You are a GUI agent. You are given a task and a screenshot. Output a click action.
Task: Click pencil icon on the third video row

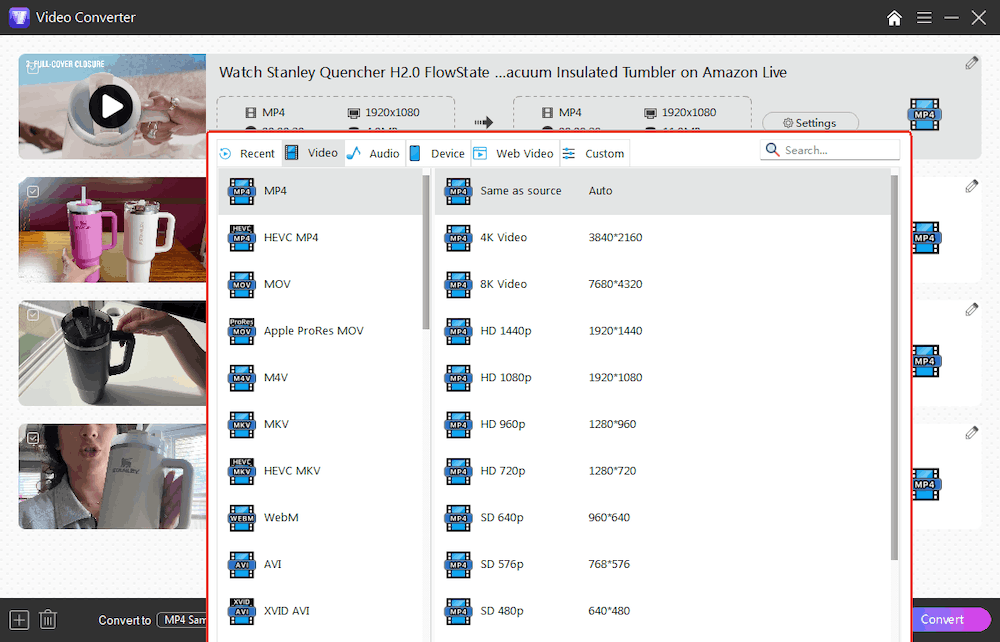pyautogui.click(x=971, y=309)
